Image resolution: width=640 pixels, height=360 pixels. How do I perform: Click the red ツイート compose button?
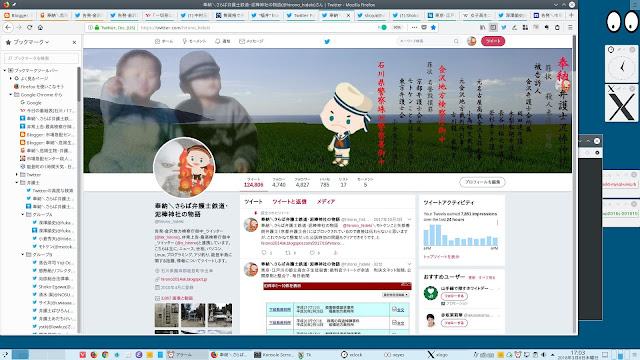[x=493, y=41]
